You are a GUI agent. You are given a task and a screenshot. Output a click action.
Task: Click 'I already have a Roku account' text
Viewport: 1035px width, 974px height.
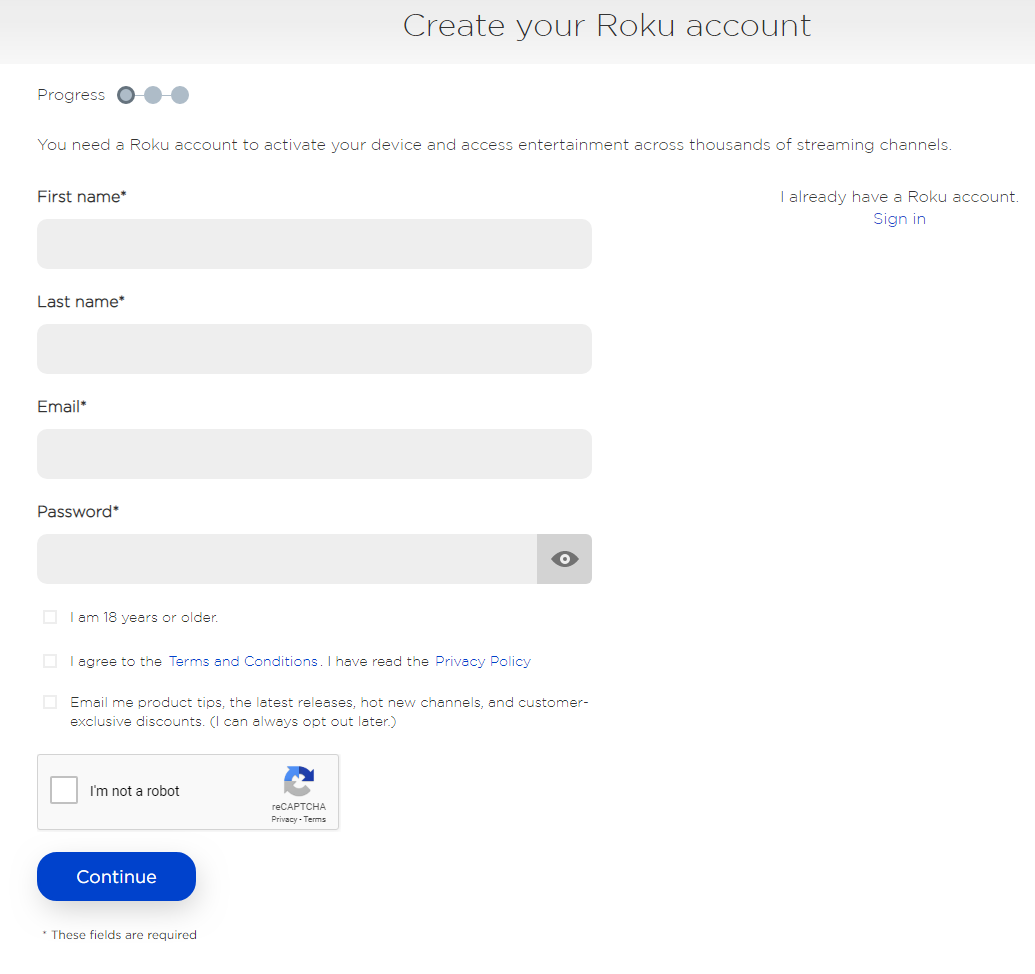coord(898,196)
